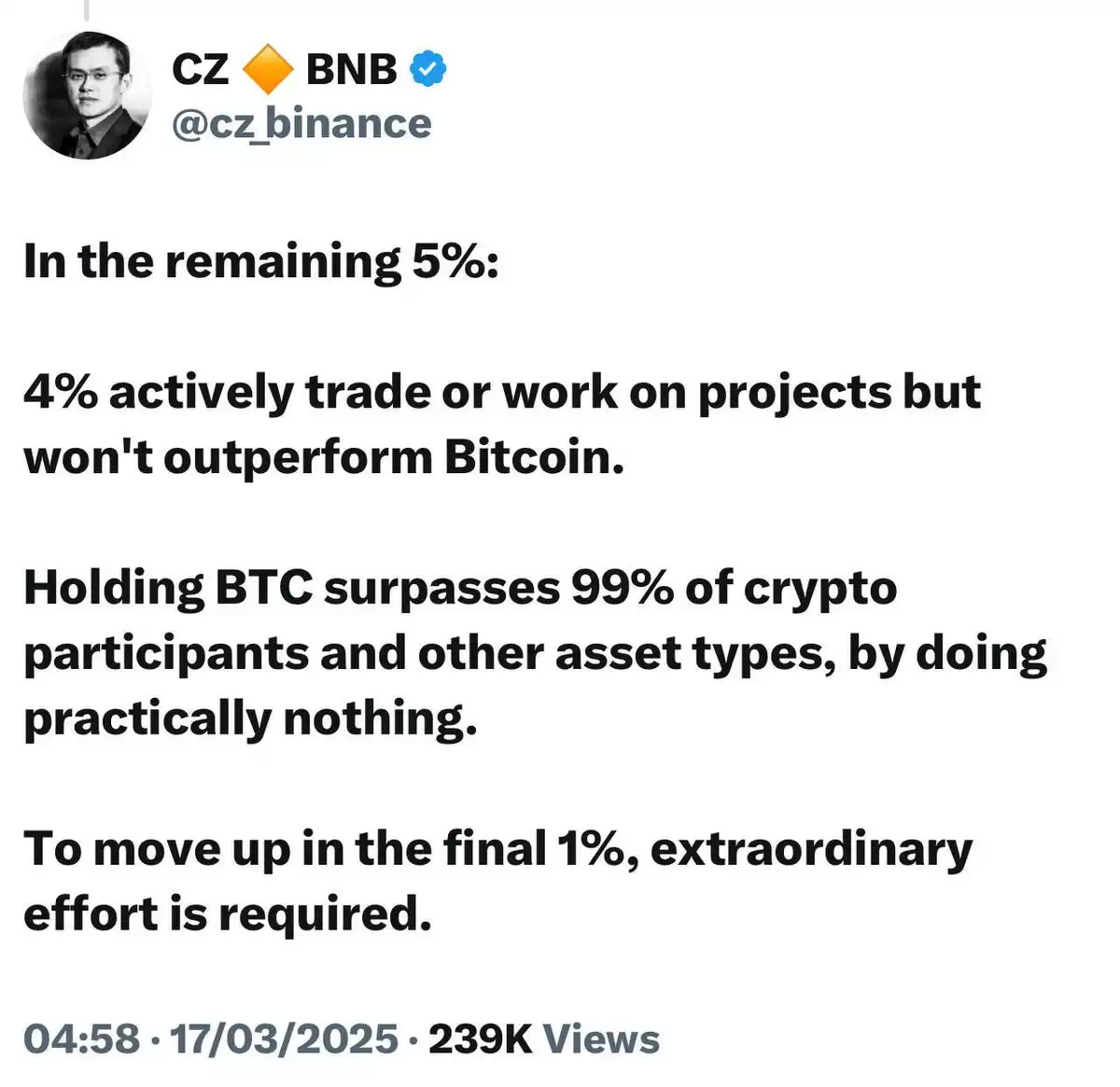
Task: Open CZ's profile picture
Action: pyautogui.click(x=86, y=96)
